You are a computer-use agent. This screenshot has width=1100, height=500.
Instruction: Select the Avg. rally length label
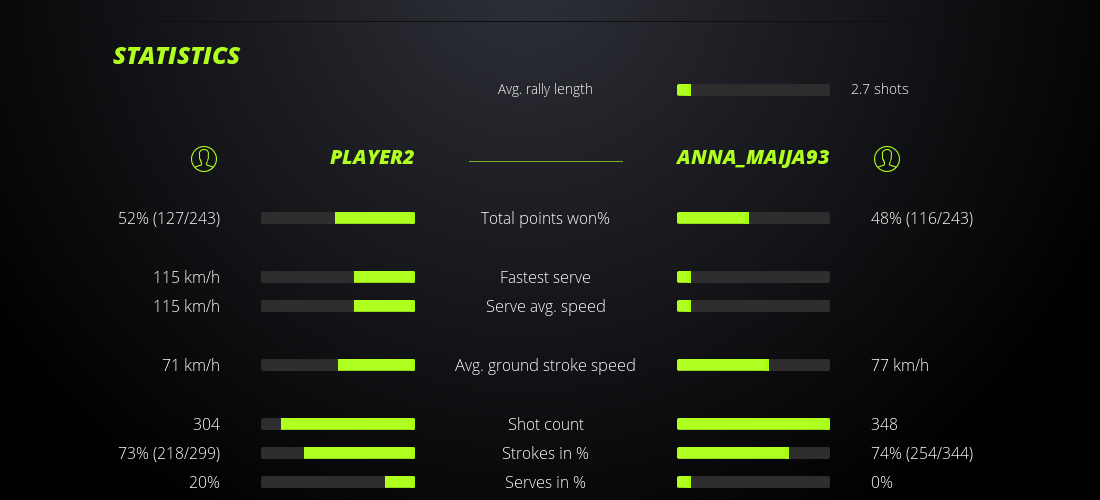(x=545, y=89)
